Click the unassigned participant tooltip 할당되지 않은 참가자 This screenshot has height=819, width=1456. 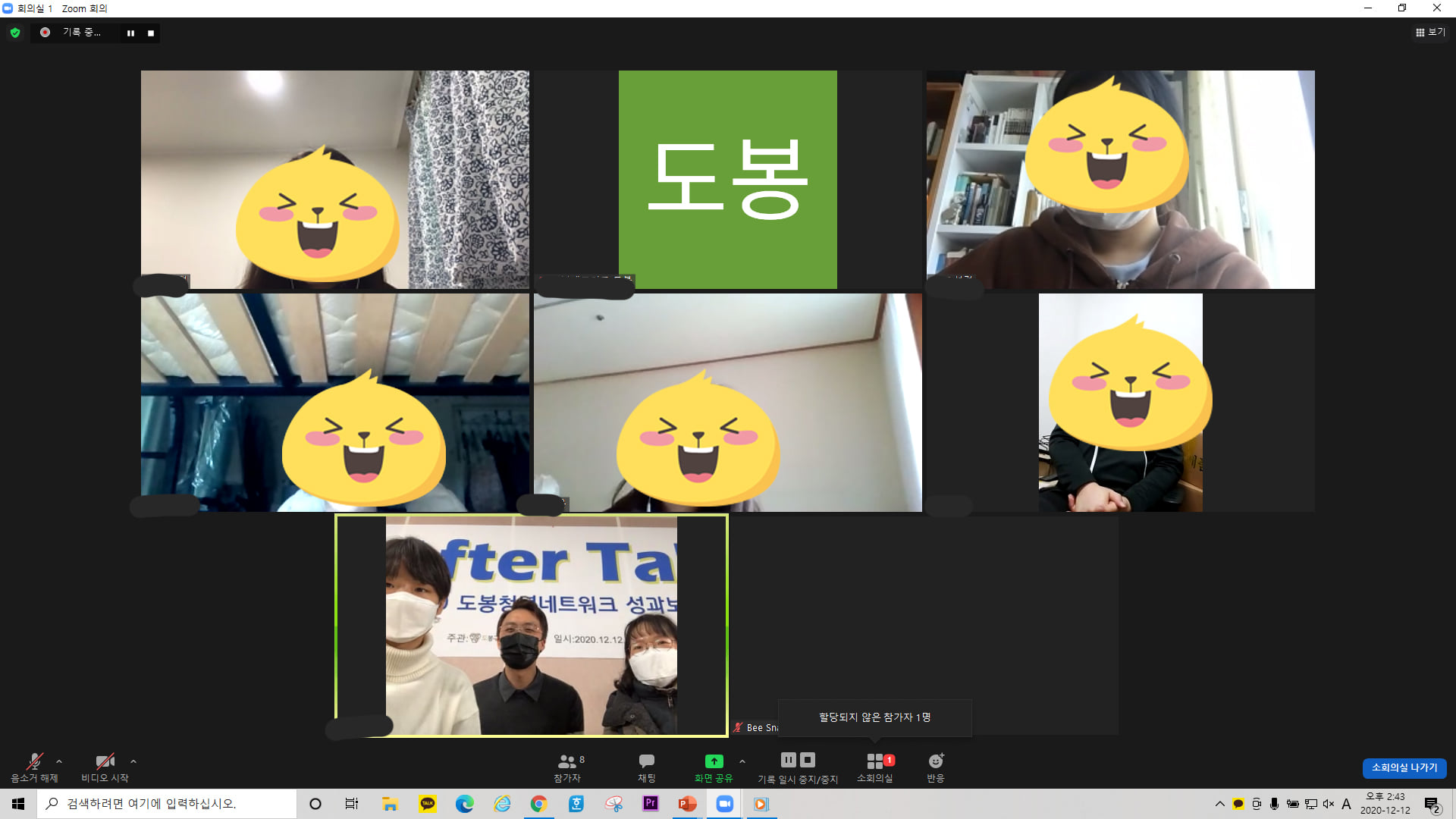[874, 717]
